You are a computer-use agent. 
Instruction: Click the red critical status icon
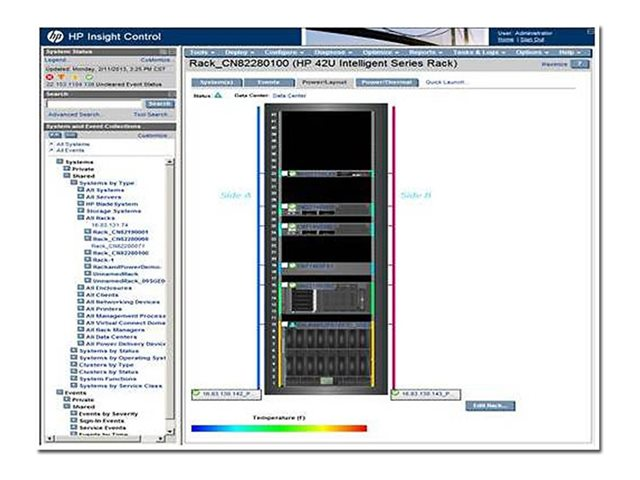(x=48, y=75)
